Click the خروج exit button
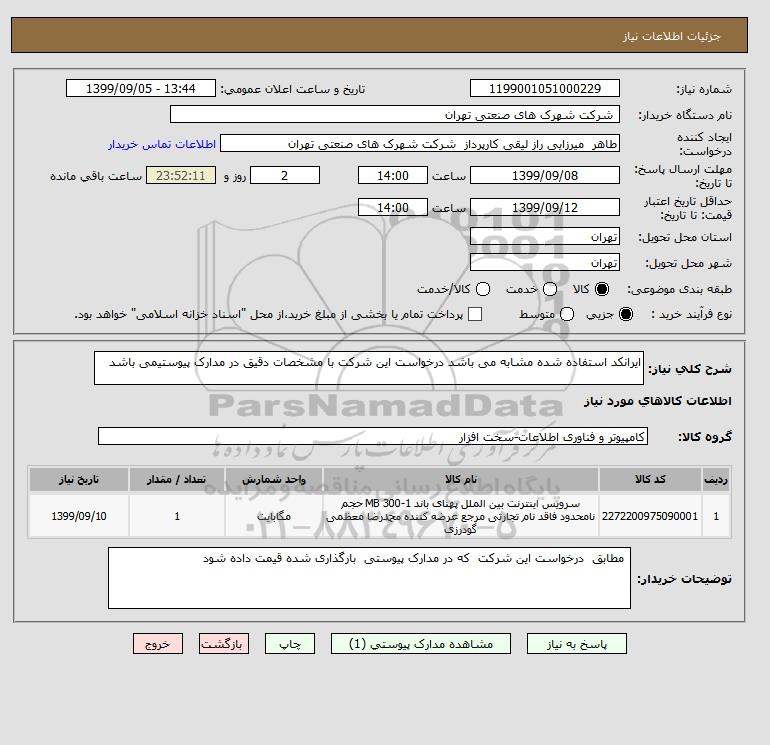Viewport: 770px width, 745px height. click(158, 644)
